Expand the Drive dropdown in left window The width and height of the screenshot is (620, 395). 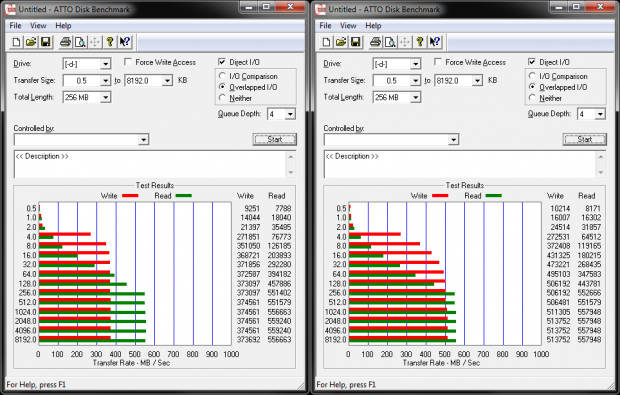[x=105, y=64]
